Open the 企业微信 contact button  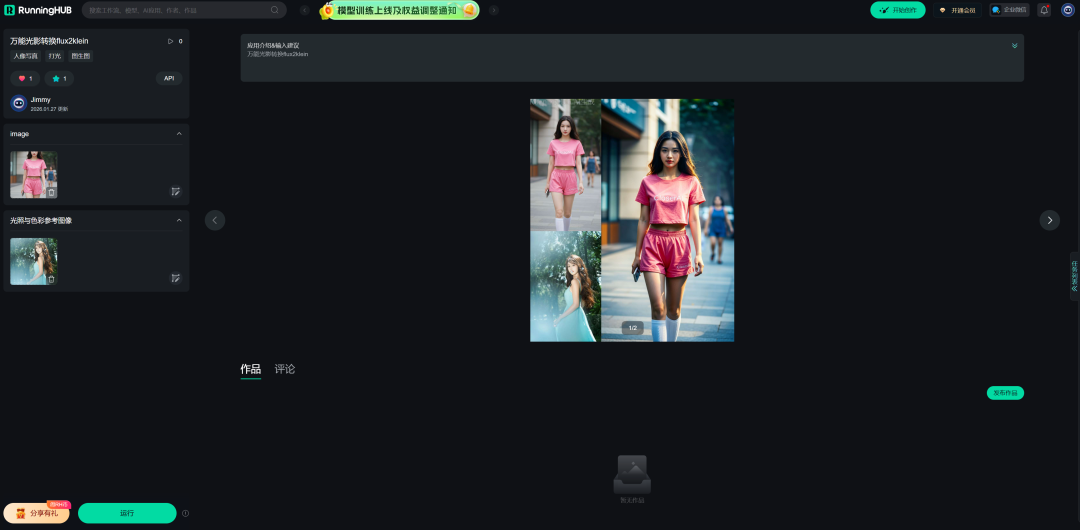coord(1009,10)
